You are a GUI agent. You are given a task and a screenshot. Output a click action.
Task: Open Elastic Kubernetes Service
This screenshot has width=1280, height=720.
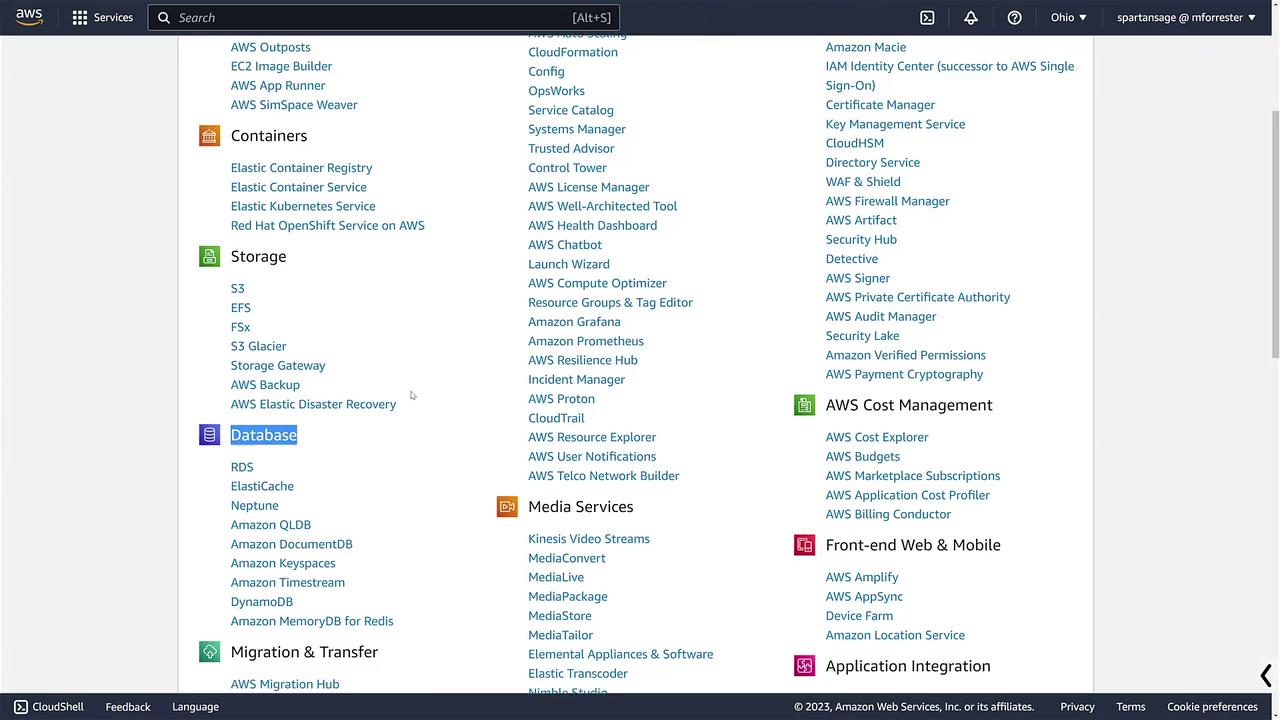303,206
